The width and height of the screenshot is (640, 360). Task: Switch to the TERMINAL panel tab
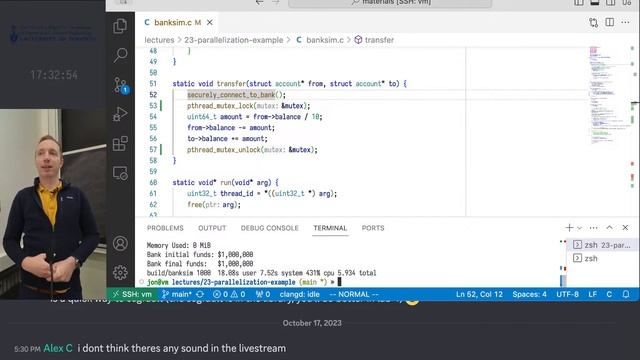330,228
